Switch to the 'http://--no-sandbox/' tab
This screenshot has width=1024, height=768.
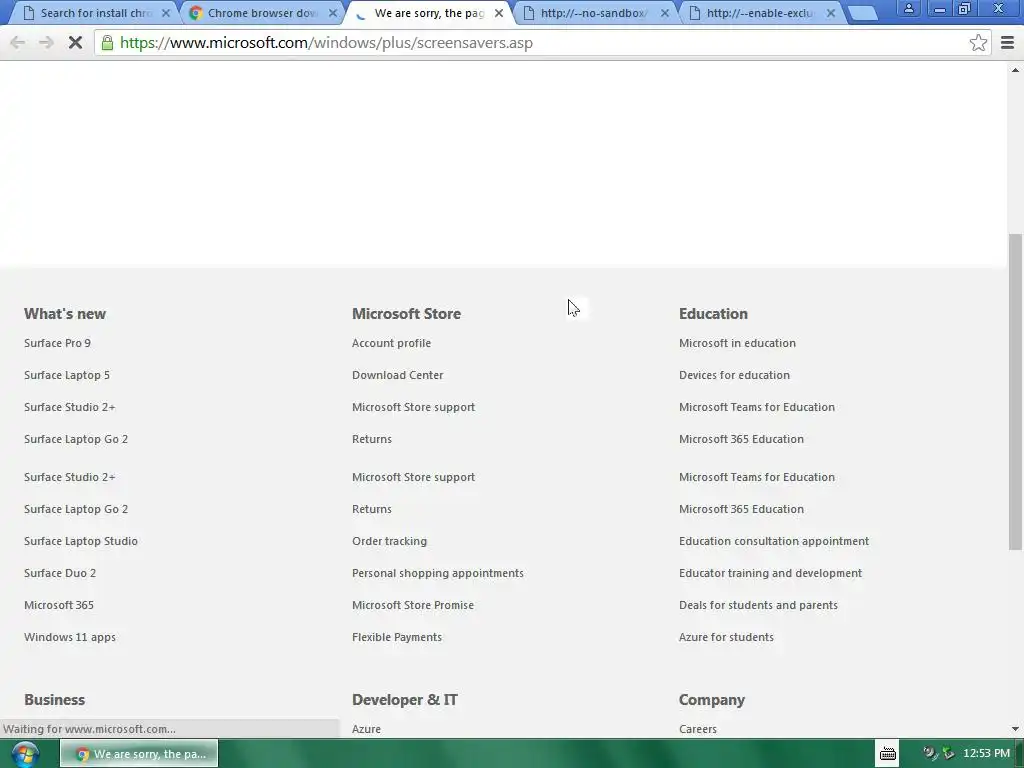click(x=593, y=13)
